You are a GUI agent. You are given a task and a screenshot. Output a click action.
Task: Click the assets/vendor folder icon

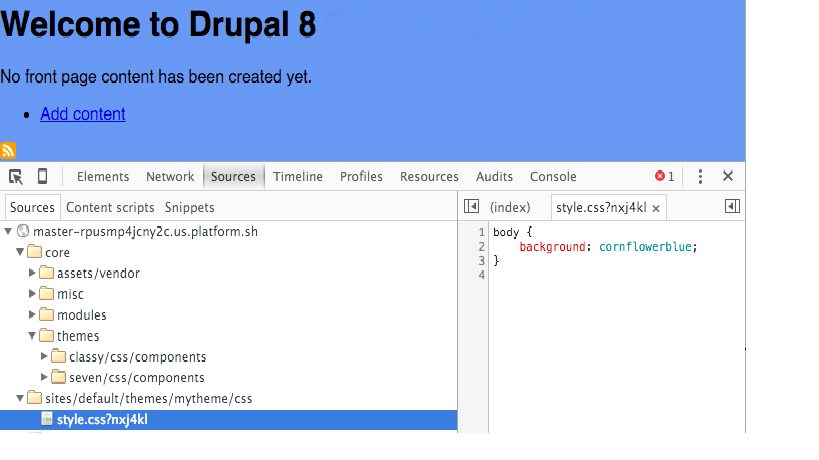point(46,273)
